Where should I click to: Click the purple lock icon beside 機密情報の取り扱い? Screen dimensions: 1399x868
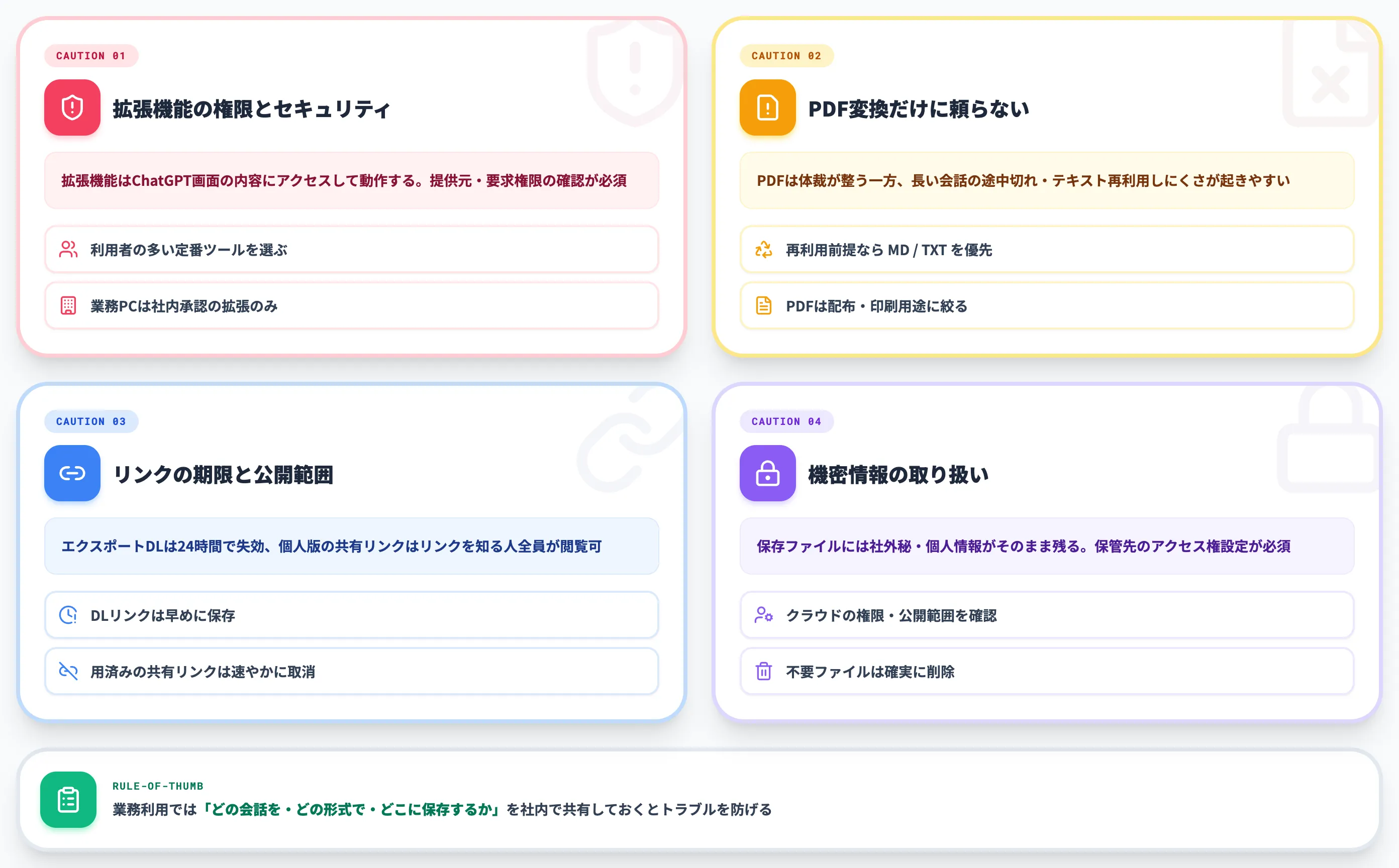tap(768, 473)
